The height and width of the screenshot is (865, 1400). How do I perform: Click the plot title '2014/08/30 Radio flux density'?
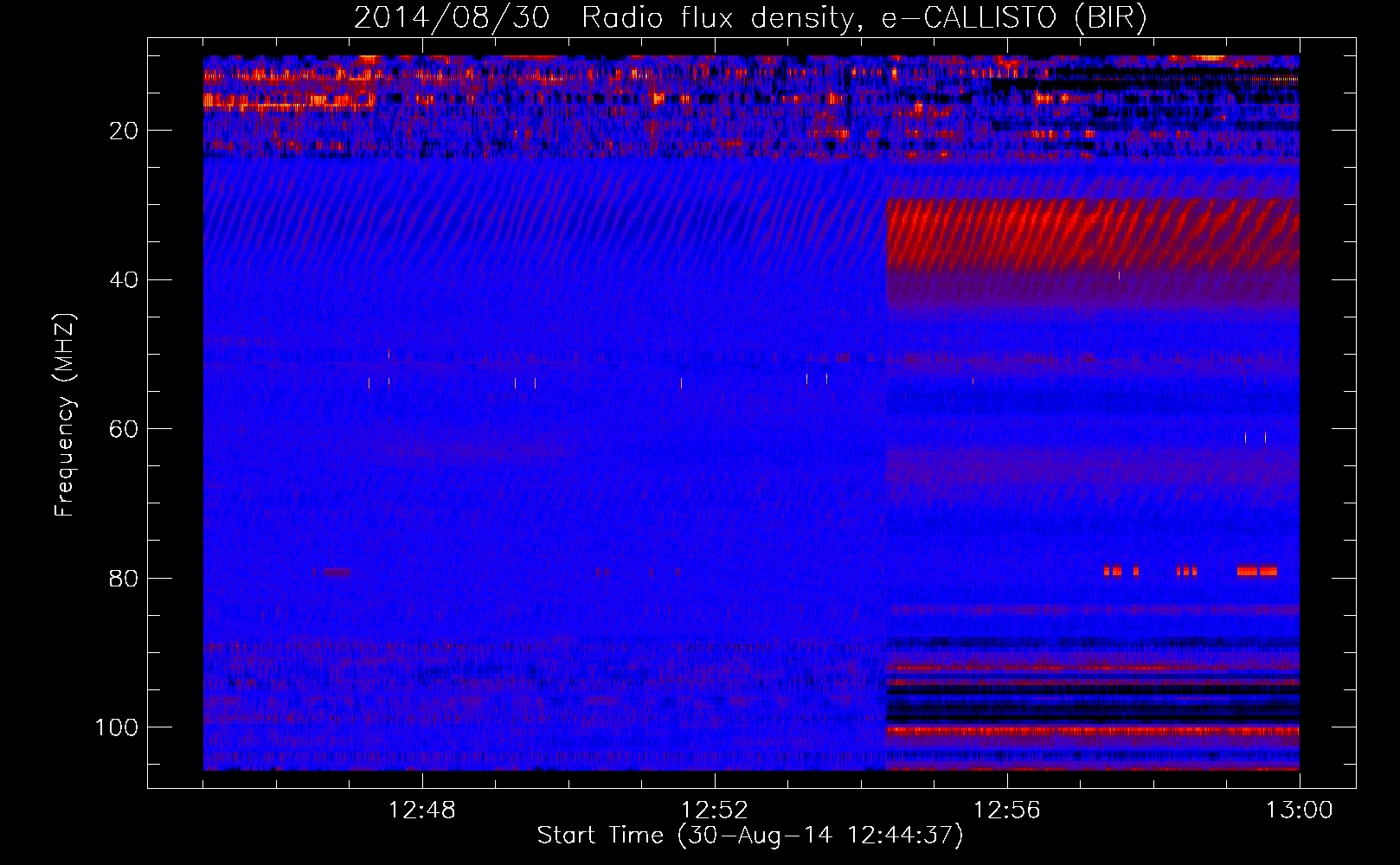603,17
